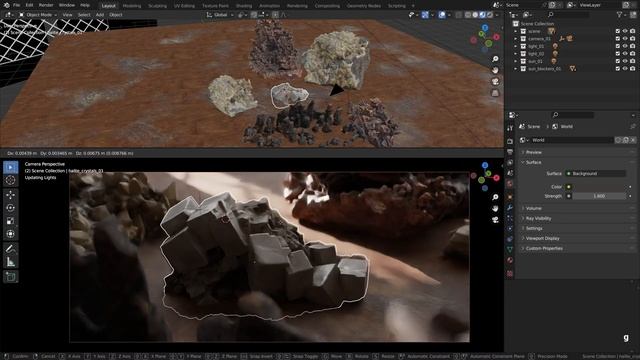Expand the light_01 collection in outliner

(516, 46)
